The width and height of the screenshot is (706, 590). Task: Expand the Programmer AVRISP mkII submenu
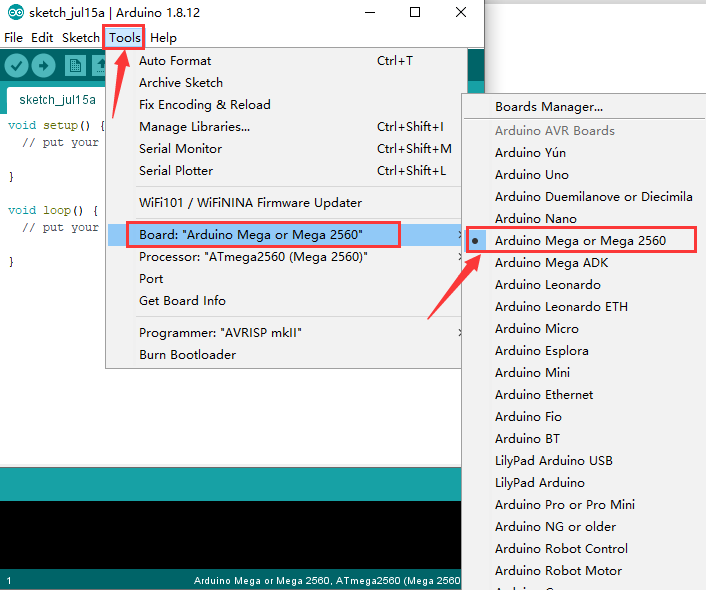tap(287, 333)
